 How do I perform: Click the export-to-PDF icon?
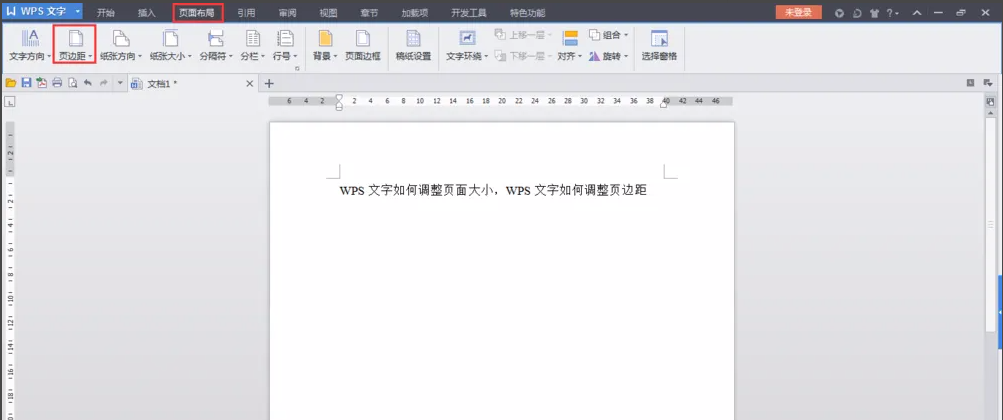tap(42, 82)
